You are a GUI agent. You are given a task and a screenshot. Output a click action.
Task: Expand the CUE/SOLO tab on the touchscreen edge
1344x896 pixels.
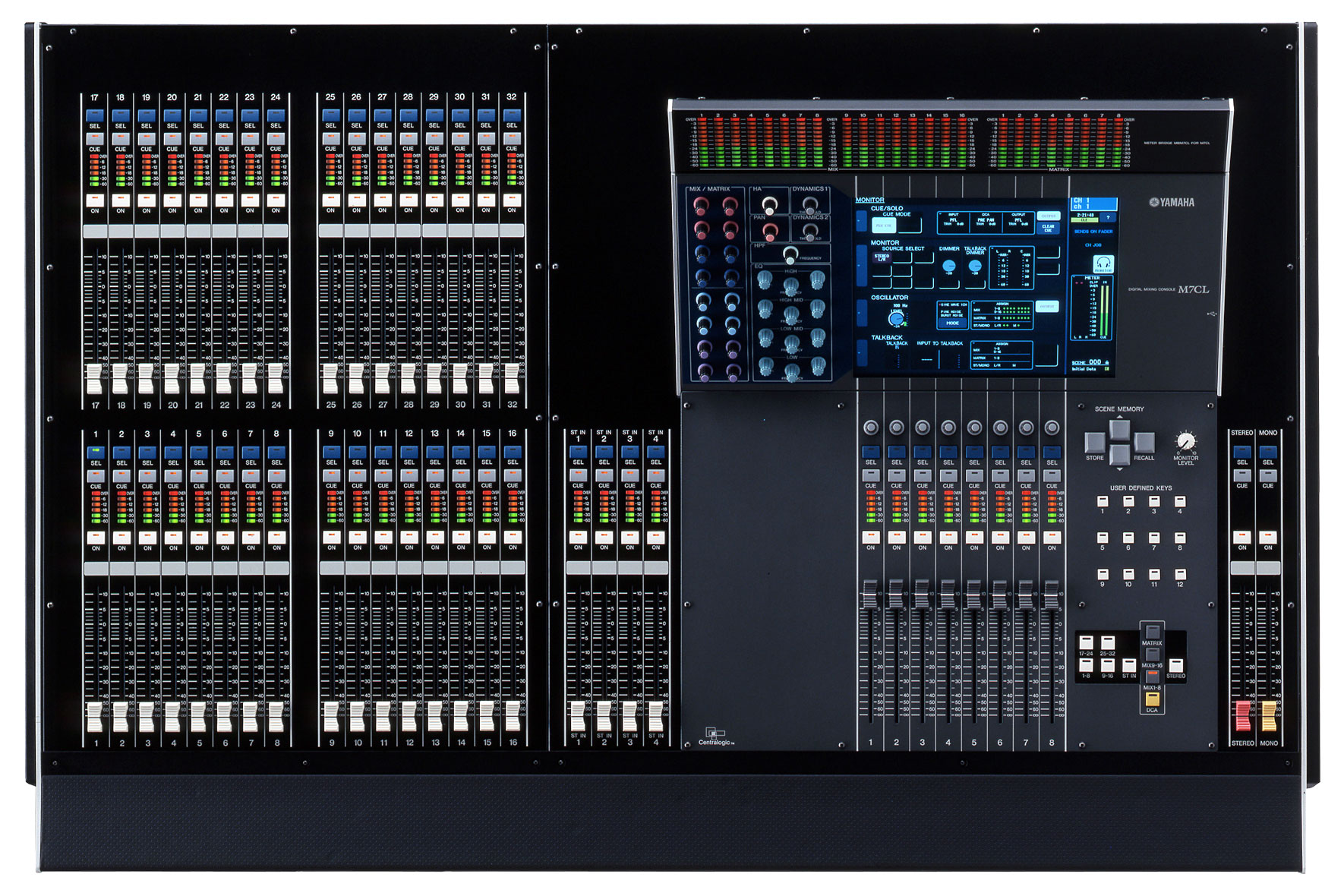[x=861, y=222]
